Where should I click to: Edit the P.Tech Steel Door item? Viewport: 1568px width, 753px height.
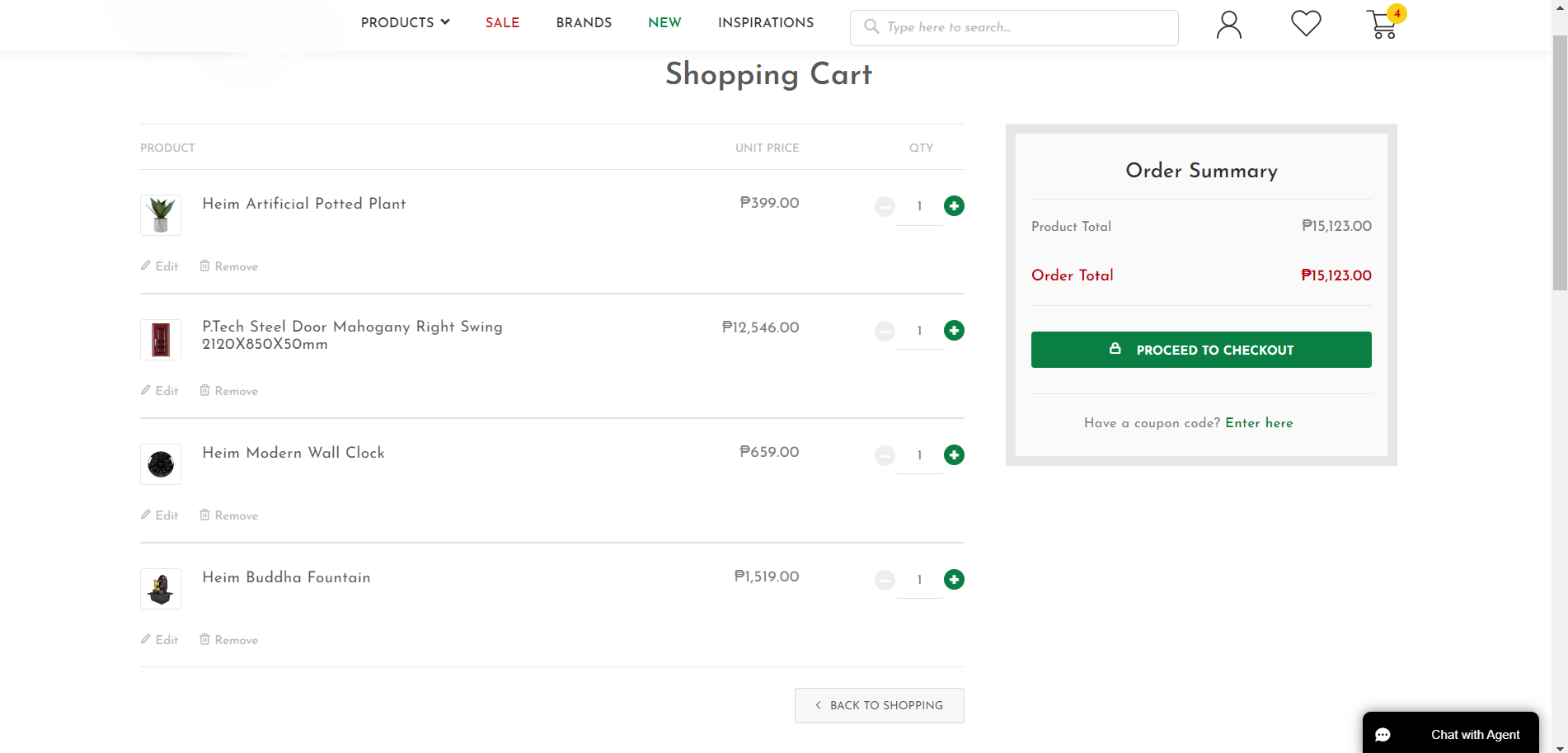coord(159,391)
